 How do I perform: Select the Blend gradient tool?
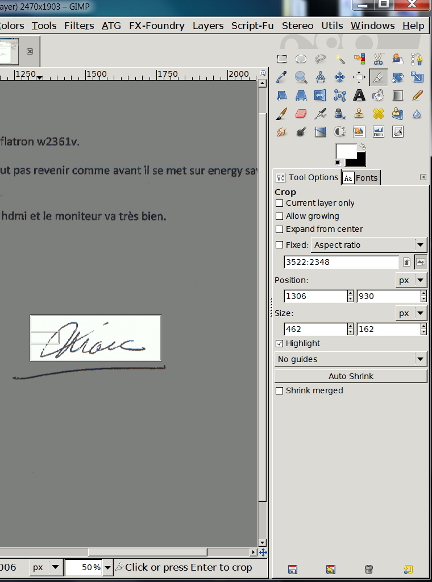pyautogui.click(x=397, y=95)
